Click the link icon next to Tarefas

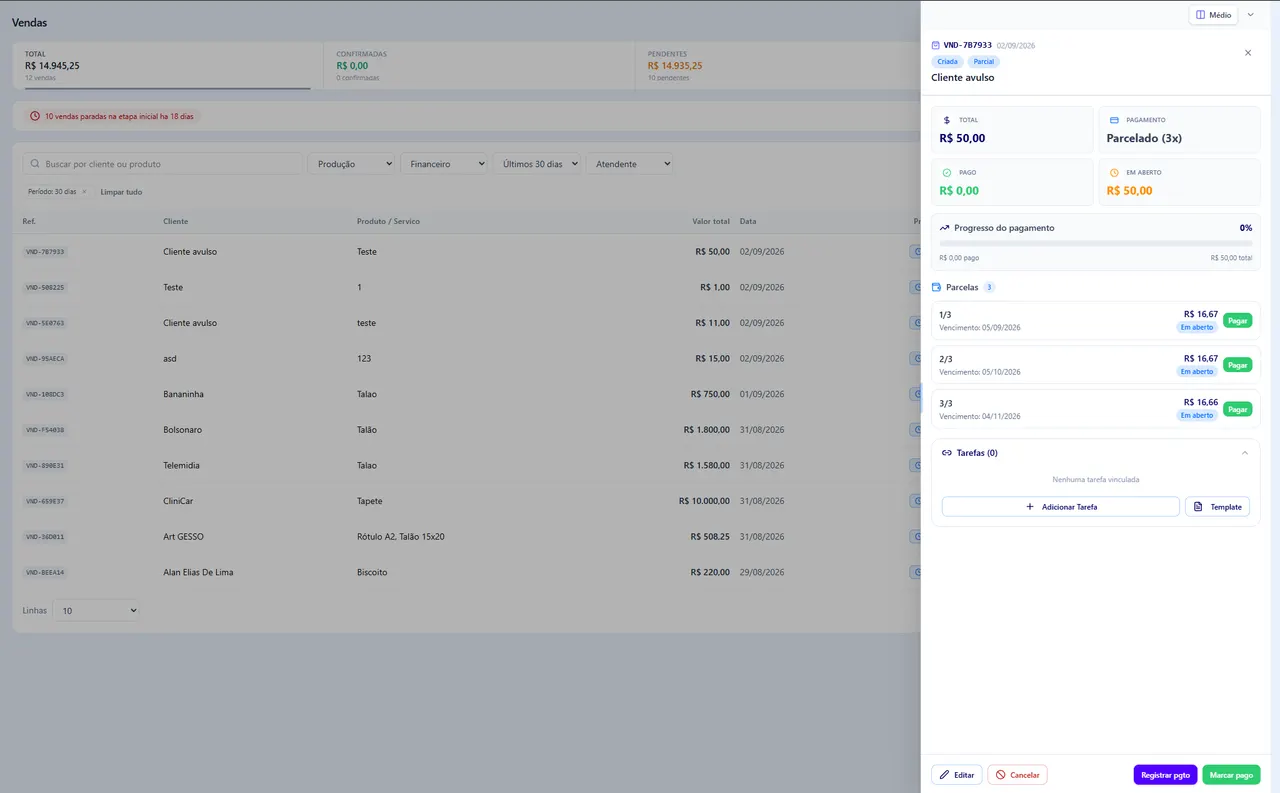[x=947, y=453]
